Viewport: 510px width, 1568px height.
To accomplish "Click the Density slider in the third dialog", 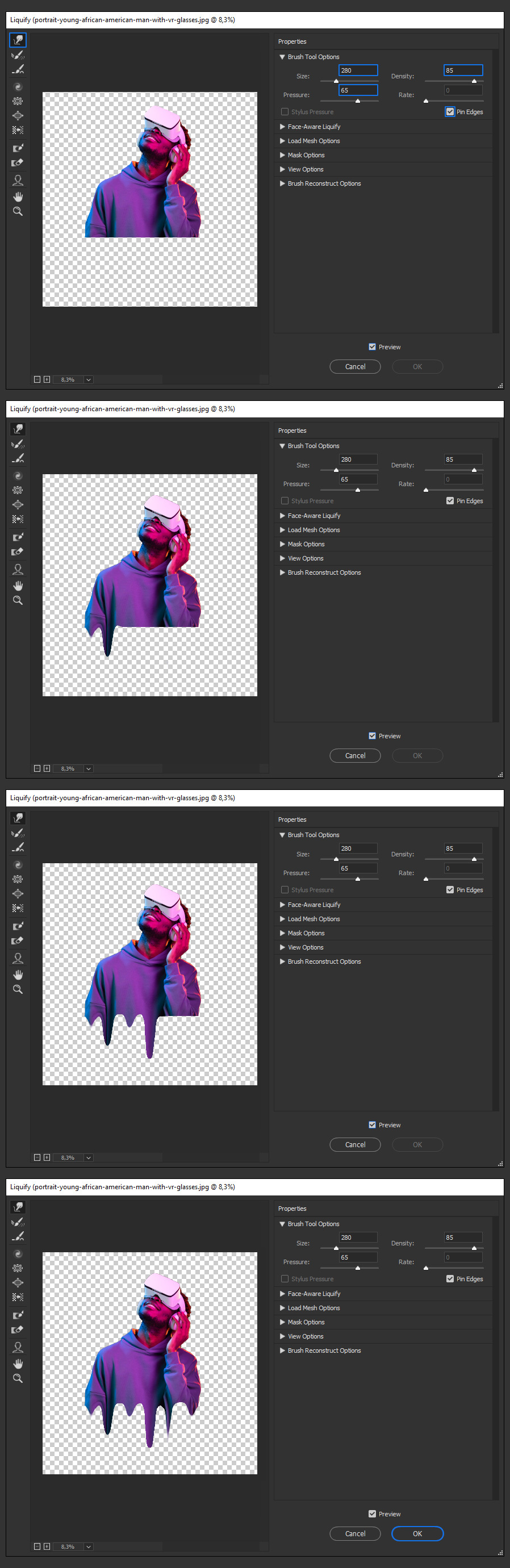I will [454, 859].
